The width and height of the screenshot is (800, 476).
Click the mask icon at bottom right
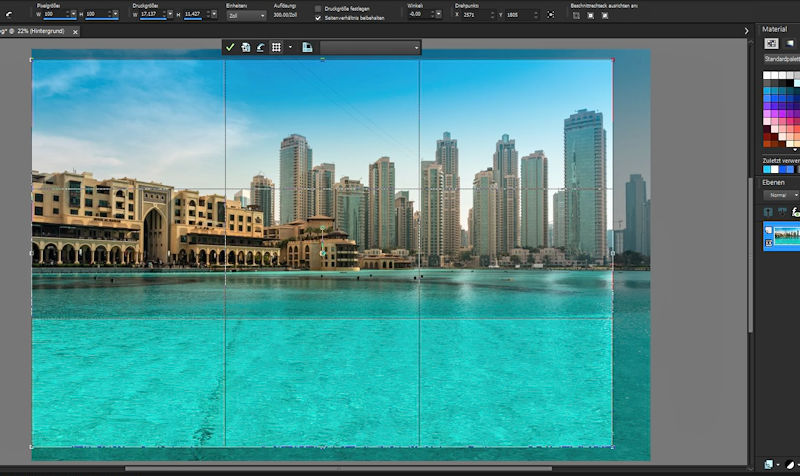(x=790, y=464)
